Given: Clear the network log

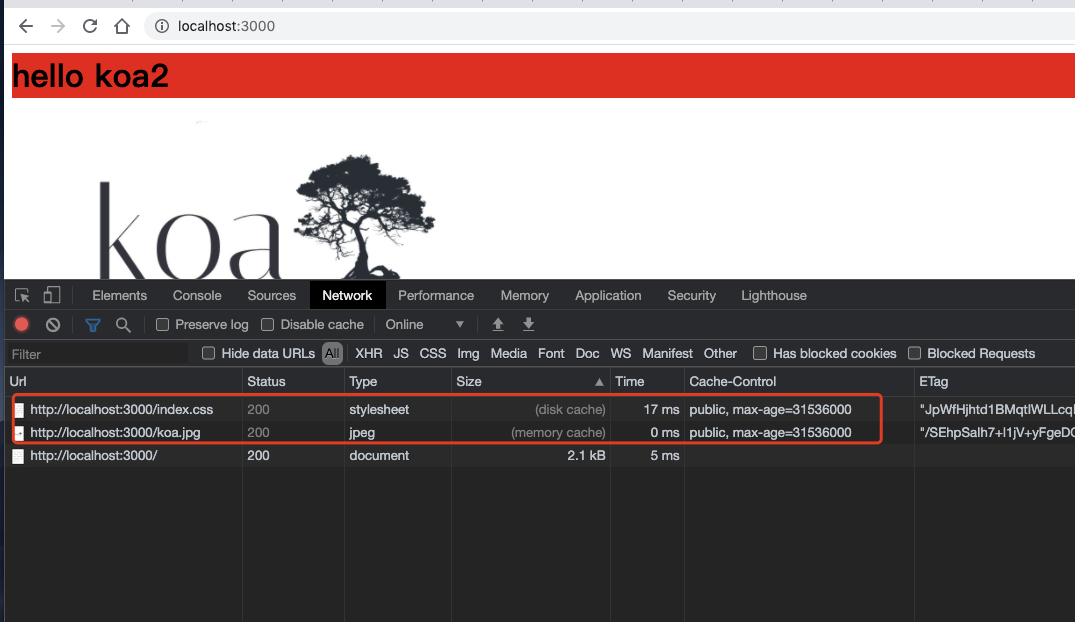Looking at the screenshot, I should pos(53,325).
